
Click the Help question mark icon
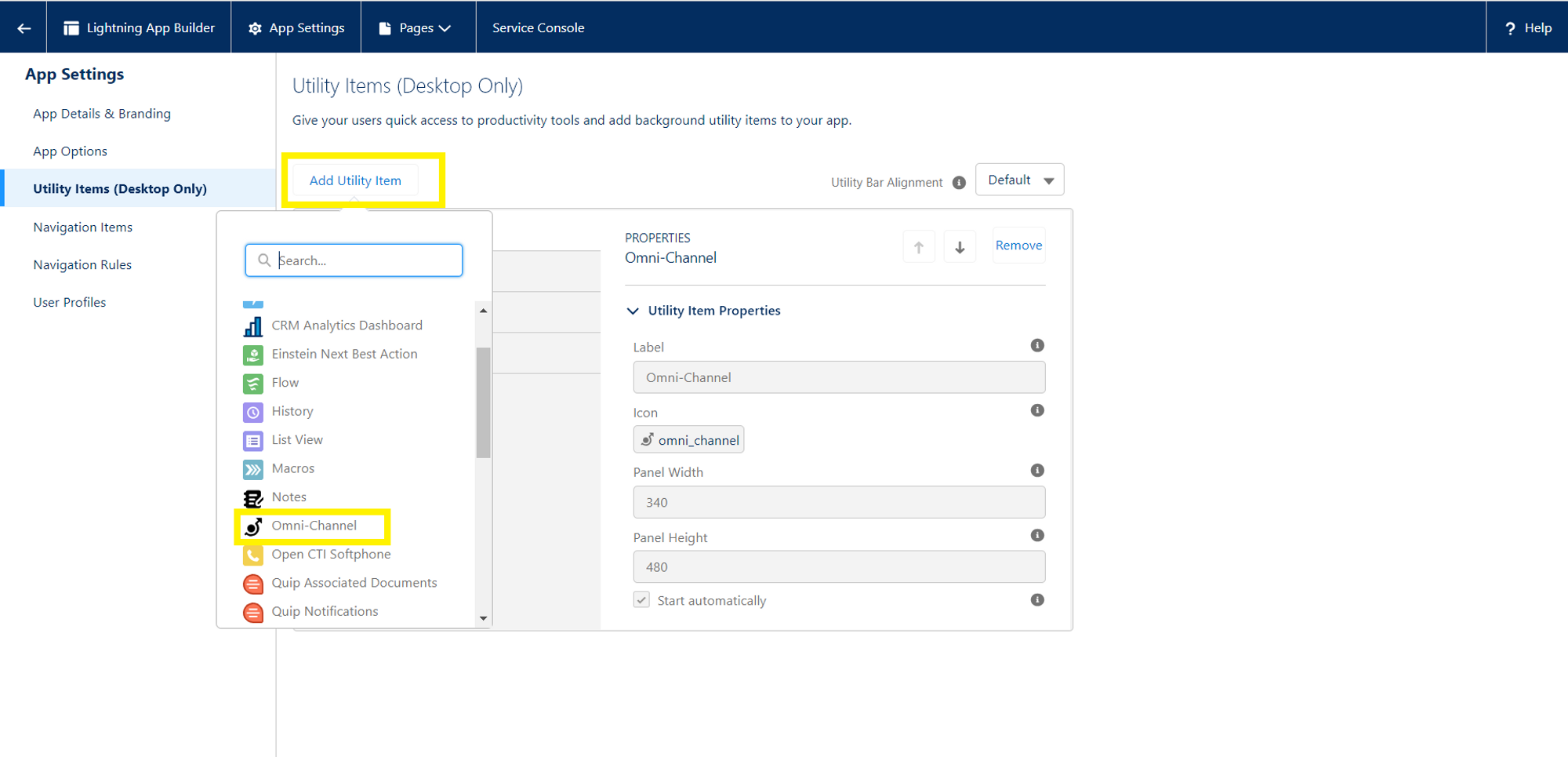coord(1510,28)
